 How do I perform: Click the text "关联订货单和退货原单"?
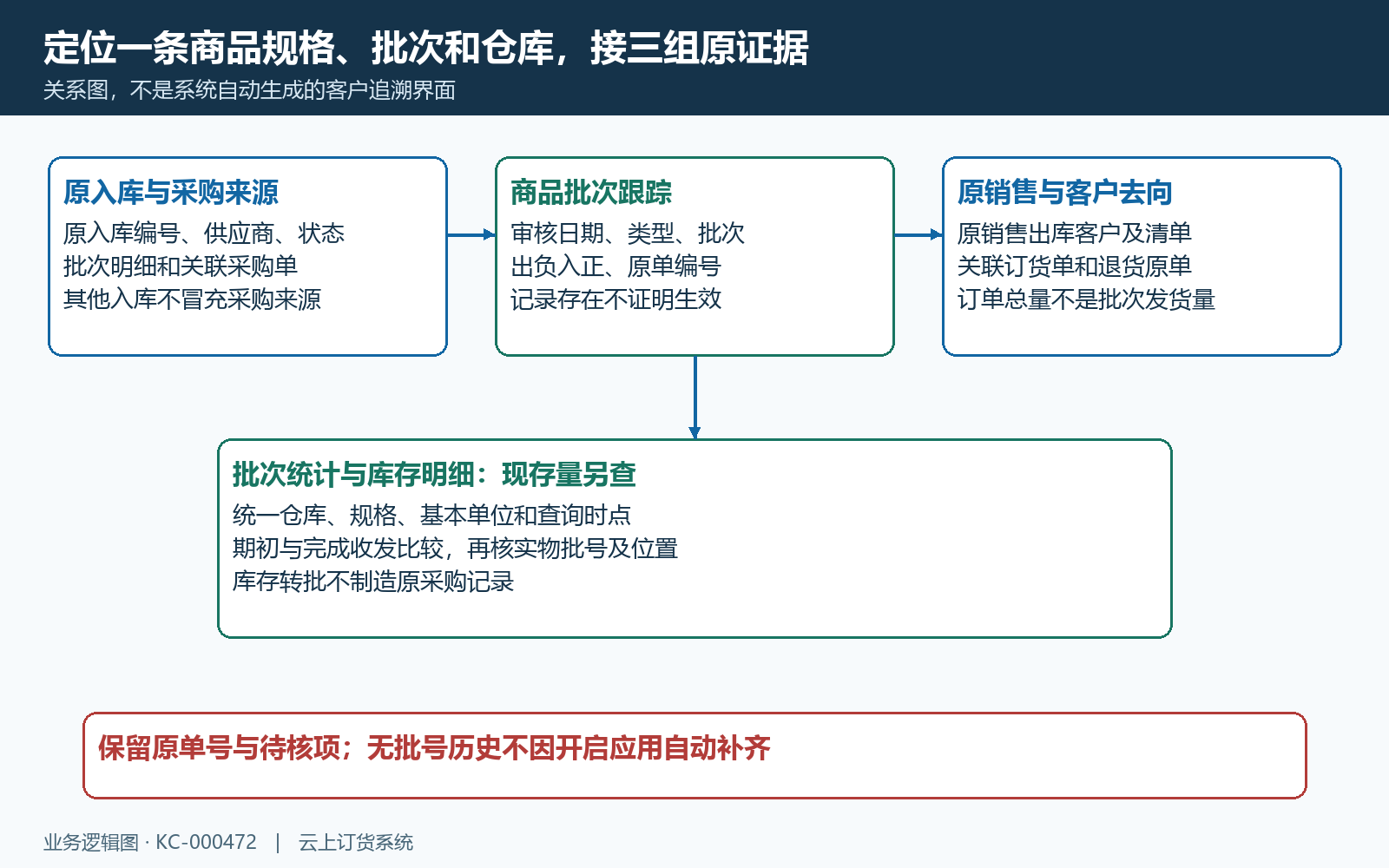1075,266
